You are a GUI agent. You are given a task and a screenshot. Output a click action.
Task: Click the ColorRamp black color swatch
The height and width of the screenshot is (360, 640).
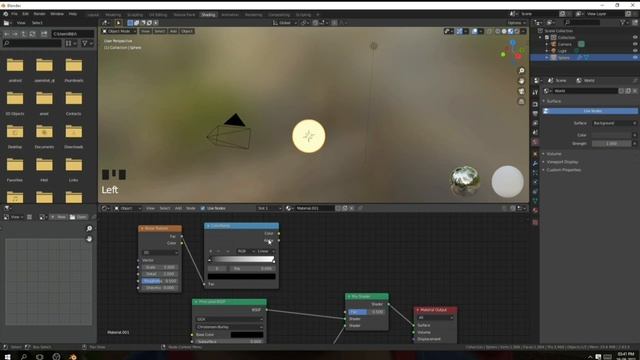(x=242, y=276)
